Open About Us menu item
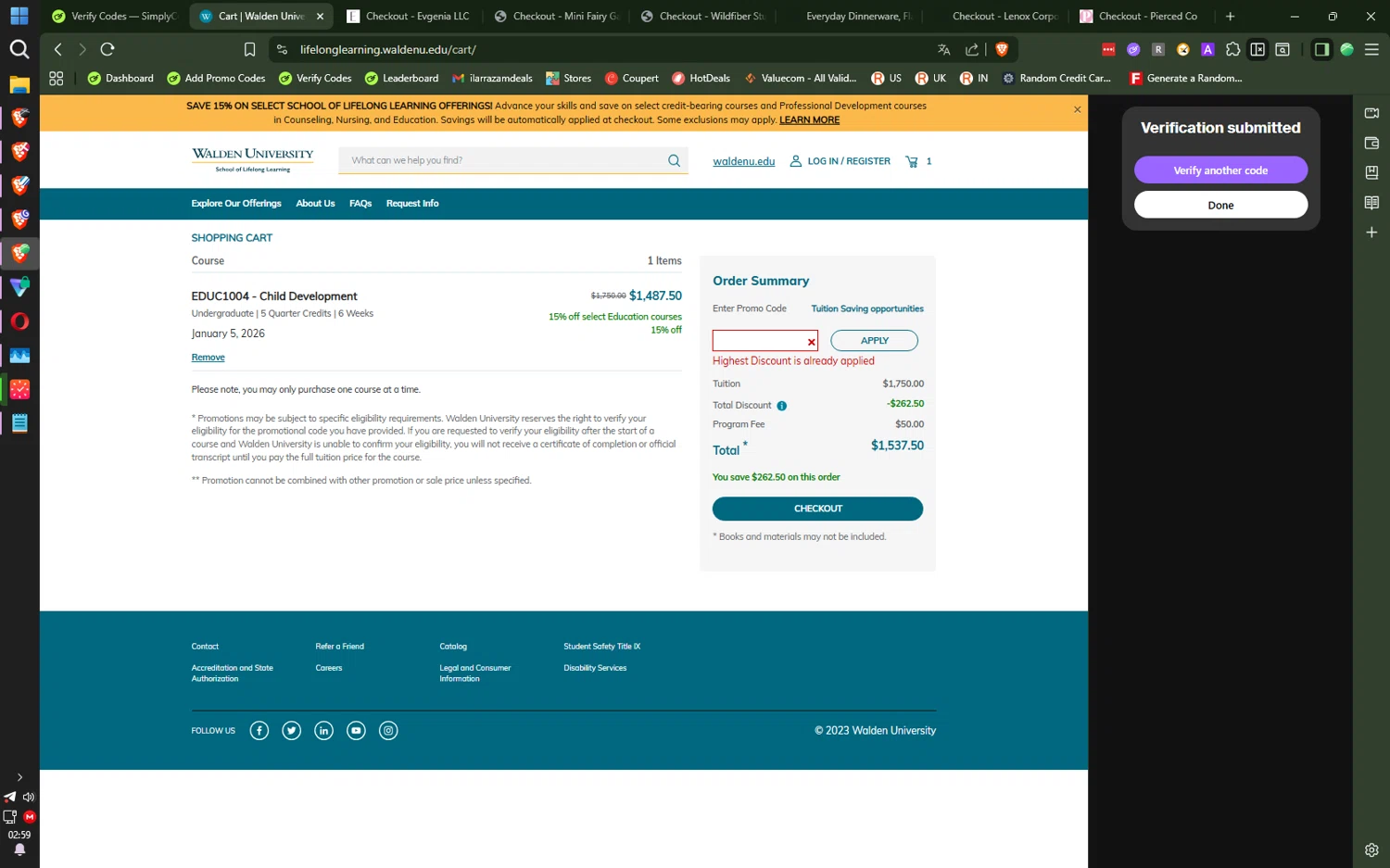This screenshot has height=868, width=1390. 315,204
